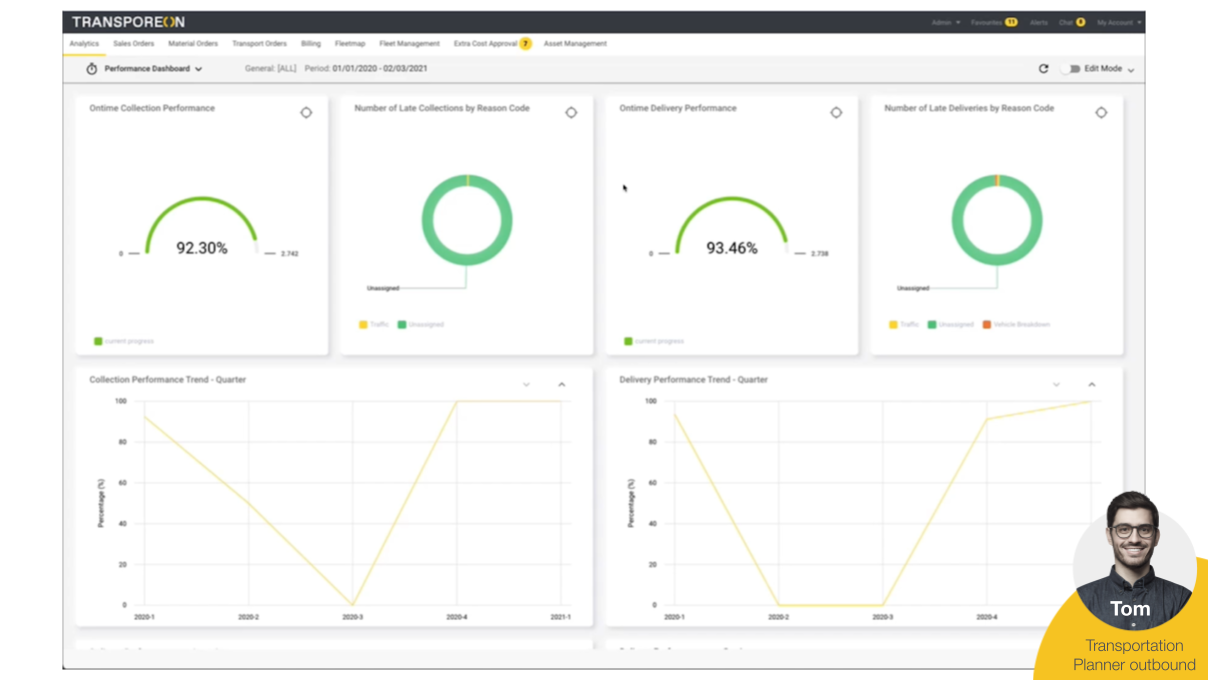Click target icon on Late Deliveries by Reason Code
This screenshot has width=1208, height=680.
1101,113
